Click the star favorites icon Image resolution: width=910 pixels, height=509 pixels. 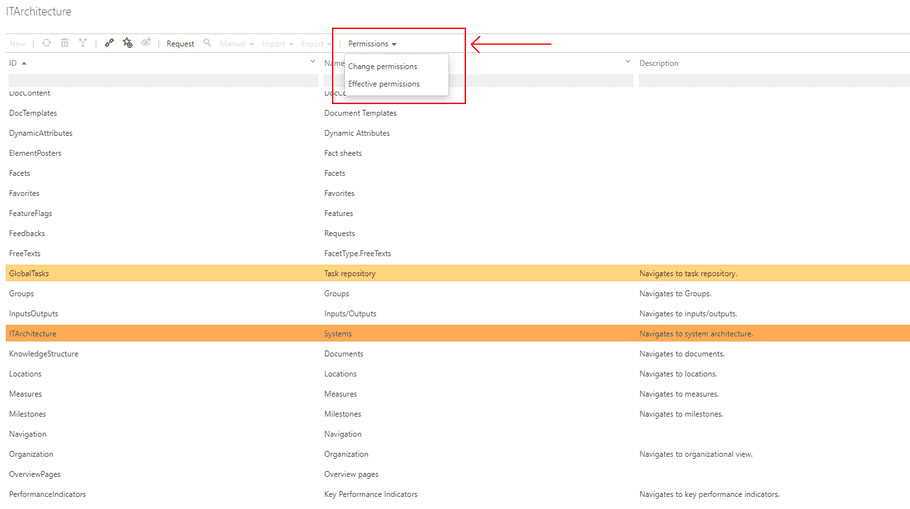pyautogui.click(x=128, y=43)
